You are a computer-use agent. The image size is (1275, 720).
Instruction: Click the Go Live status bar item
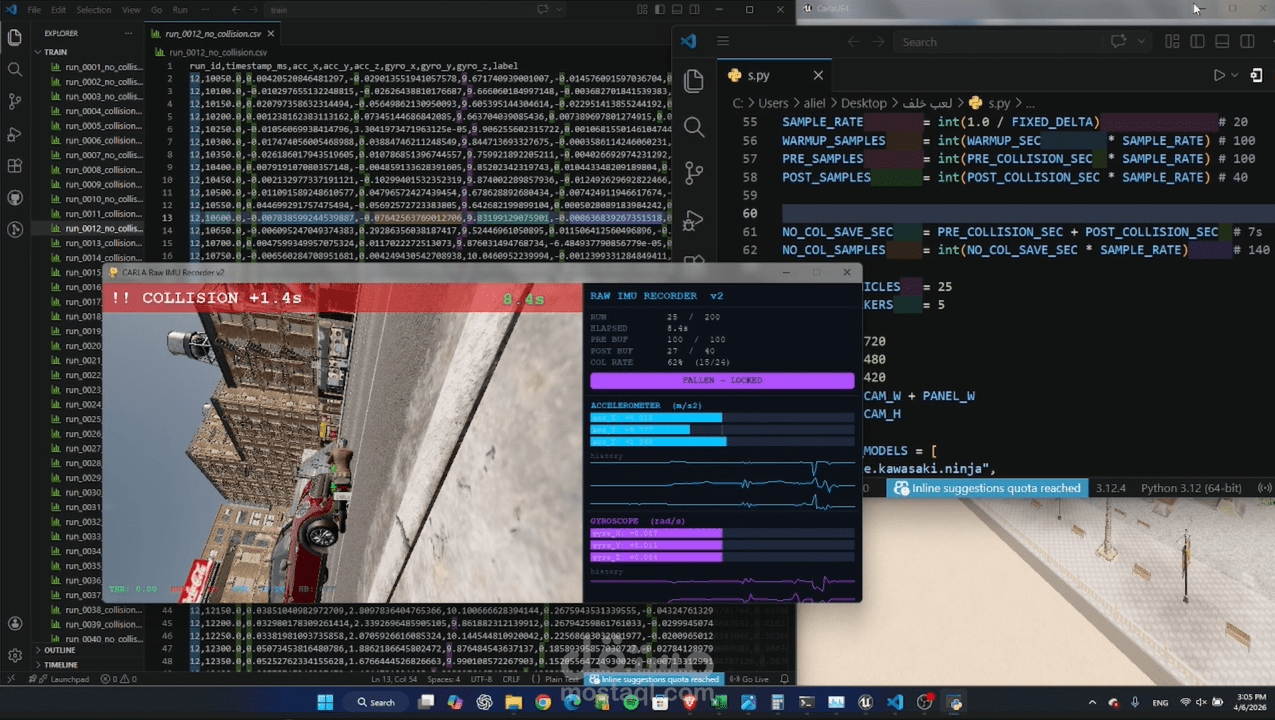point(750,679)
